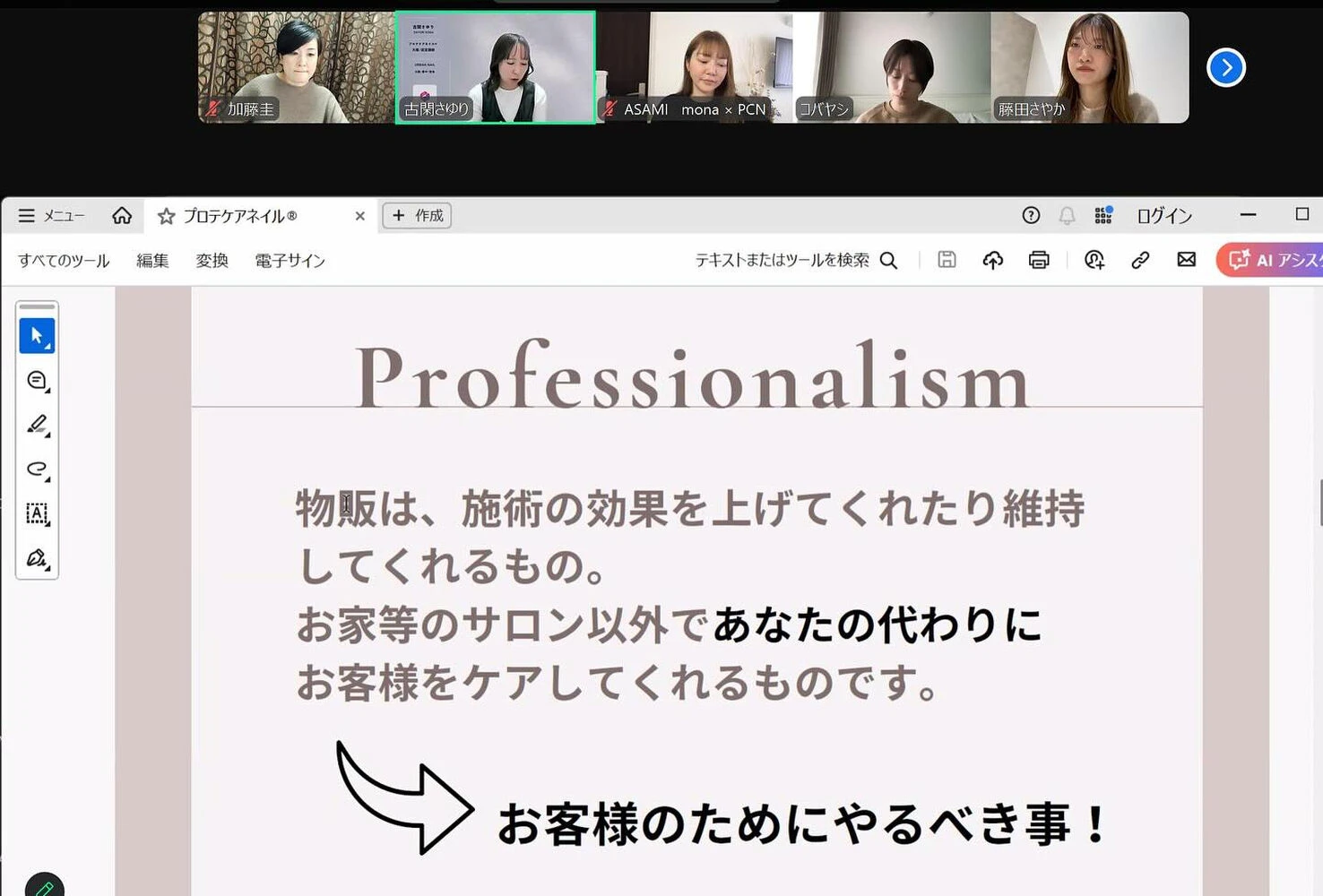Click the search magnifier icon
1323x896 pixels.
[x=888, y=260]
